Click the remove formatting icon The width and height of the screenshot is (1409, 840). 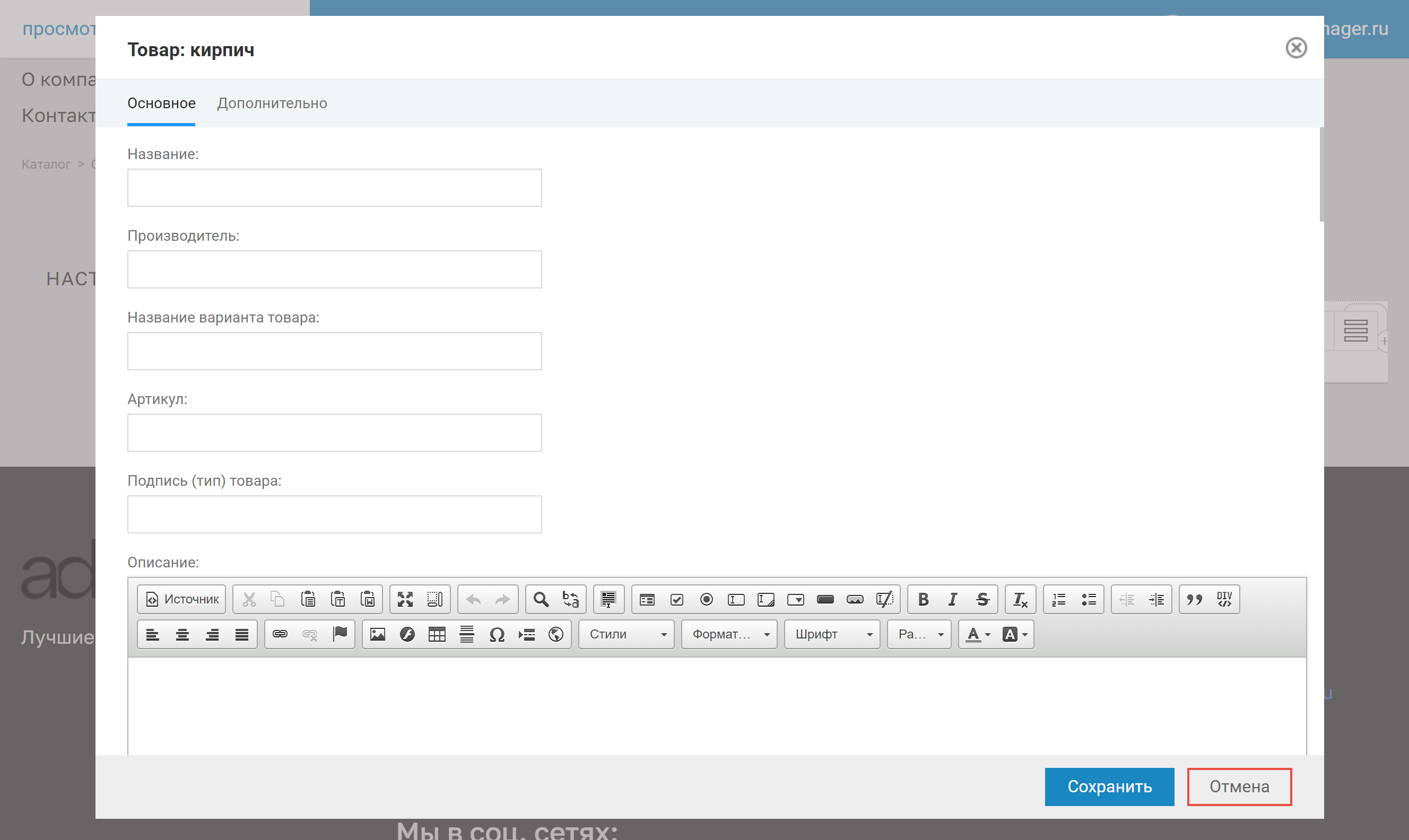(x=1020, y=599)
